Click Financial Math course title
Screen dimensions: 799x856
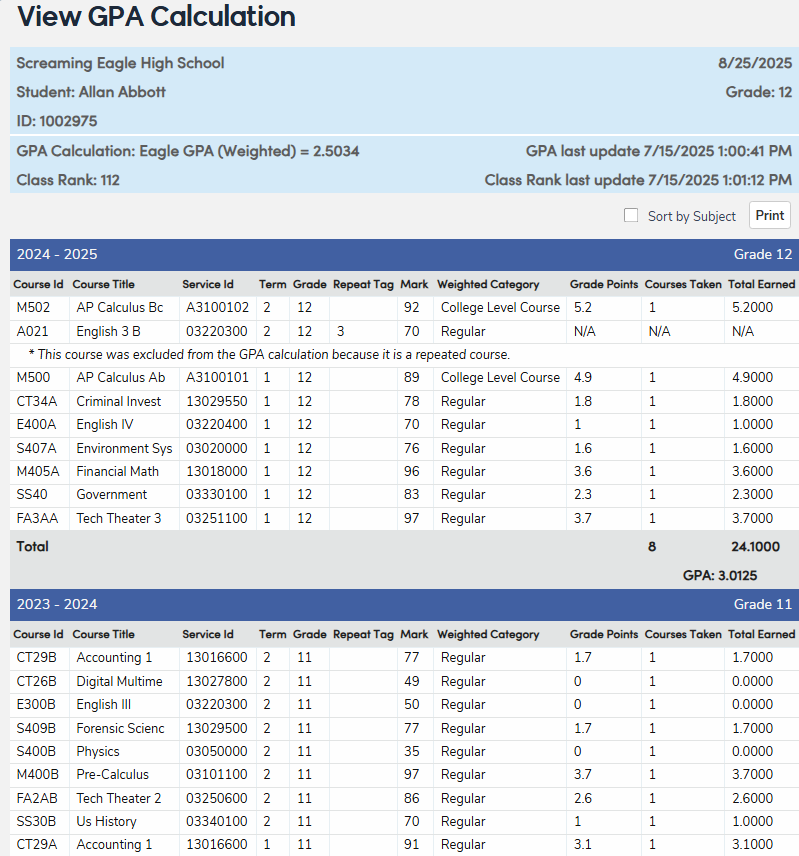pyautogui.click(x=117, y=471)
